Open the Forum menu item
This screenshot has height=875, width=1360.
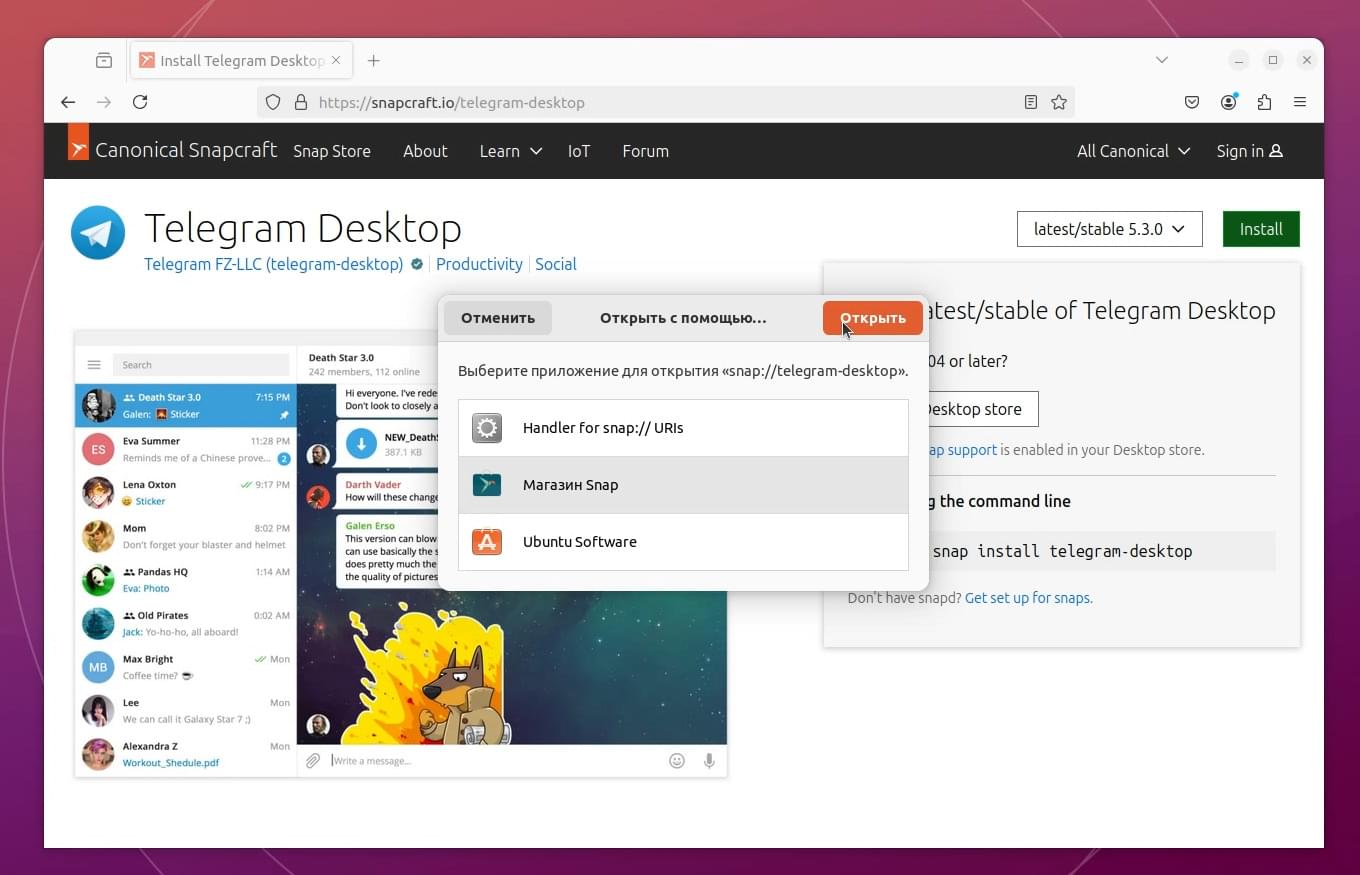point(645,151)
